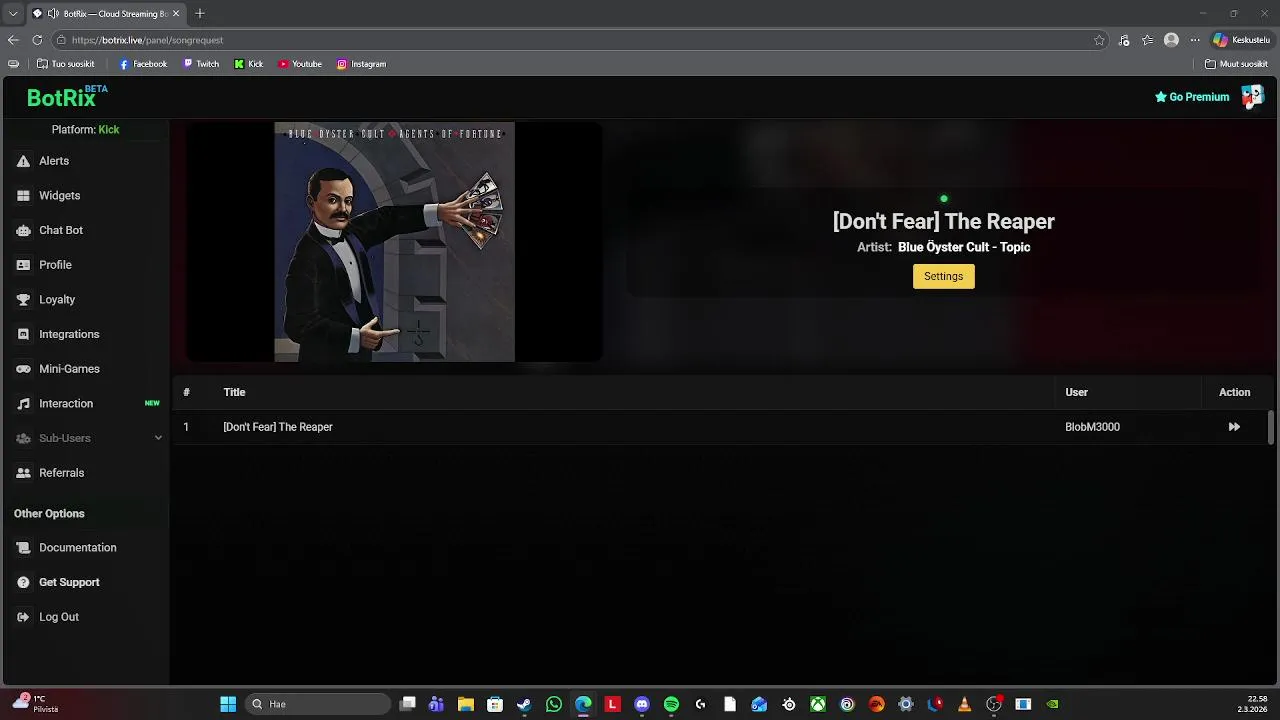Click the taskbar Hae search box

pyautogui.click(x=316, y=704)
